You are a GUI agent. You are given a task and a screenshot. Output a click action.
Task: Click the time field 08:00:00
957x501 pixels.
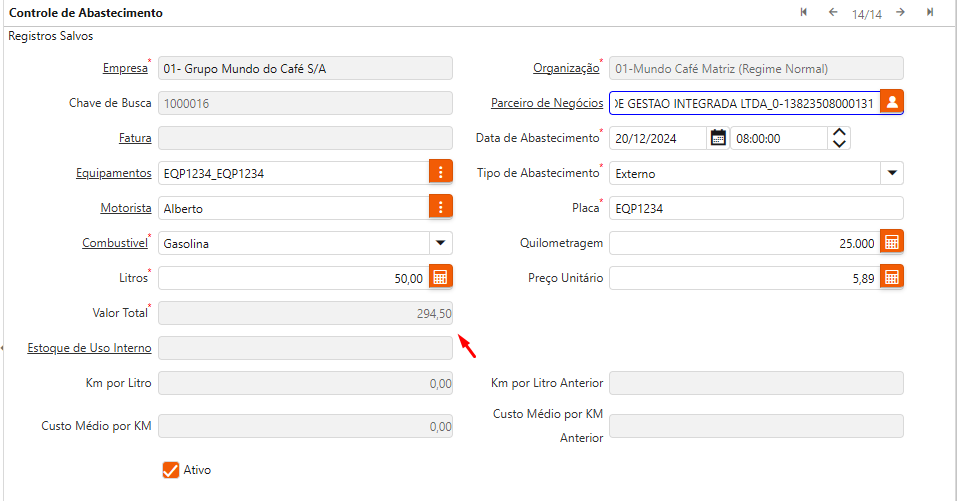tap(779, 138)
